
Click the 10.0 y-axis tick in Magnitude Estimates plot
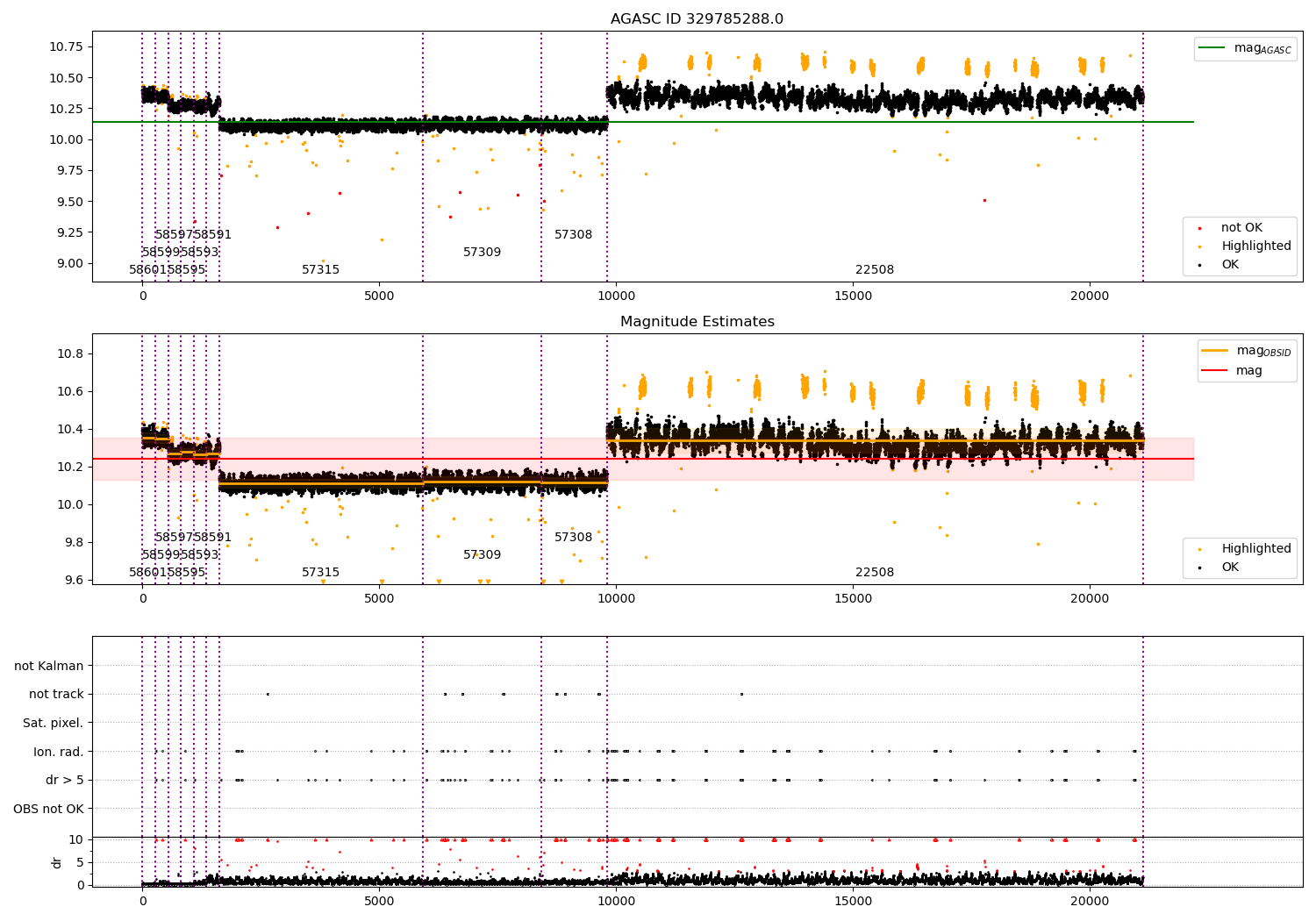tap(69, 505)
